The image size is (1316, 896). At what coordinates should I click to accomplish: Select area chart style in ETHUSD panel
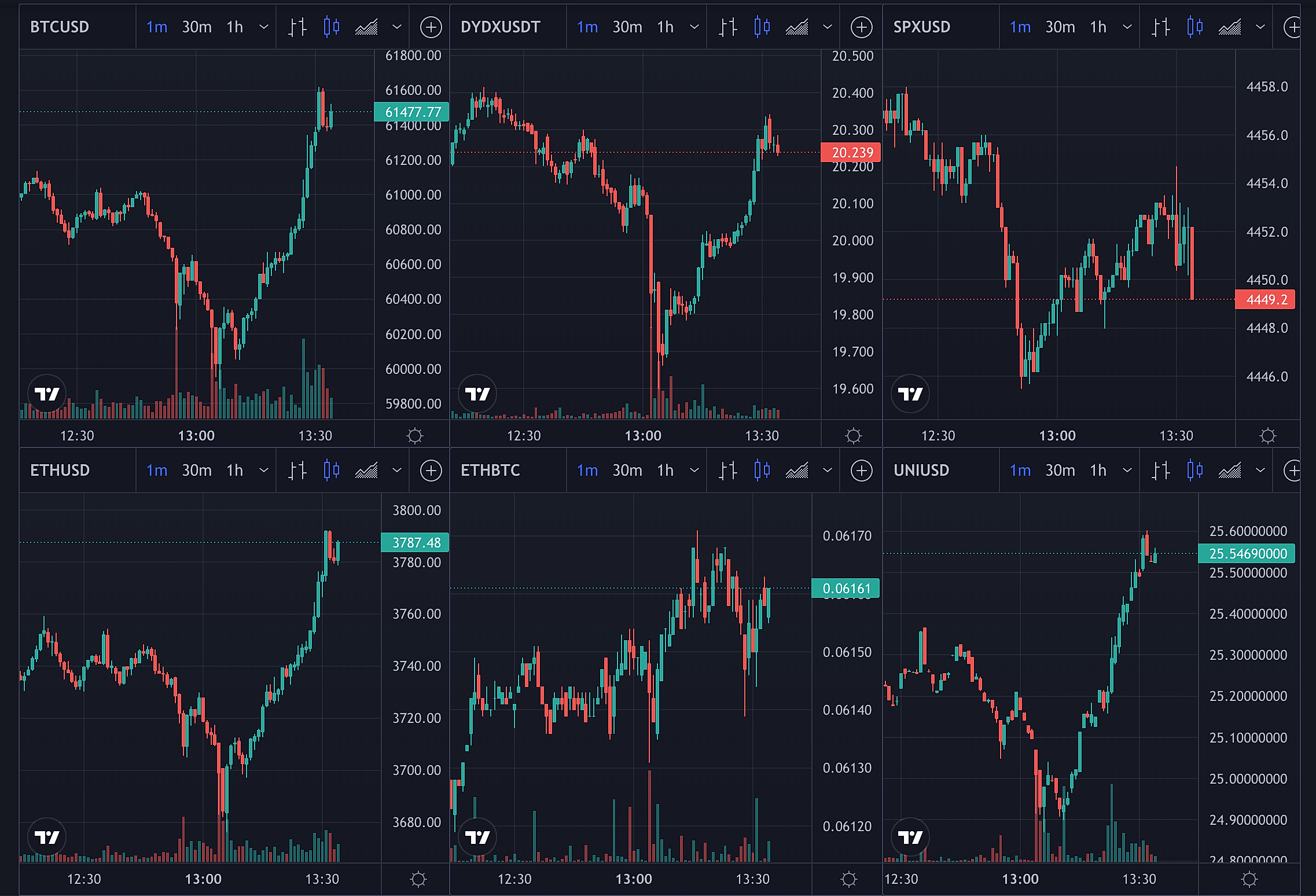[x=366, y=471]
